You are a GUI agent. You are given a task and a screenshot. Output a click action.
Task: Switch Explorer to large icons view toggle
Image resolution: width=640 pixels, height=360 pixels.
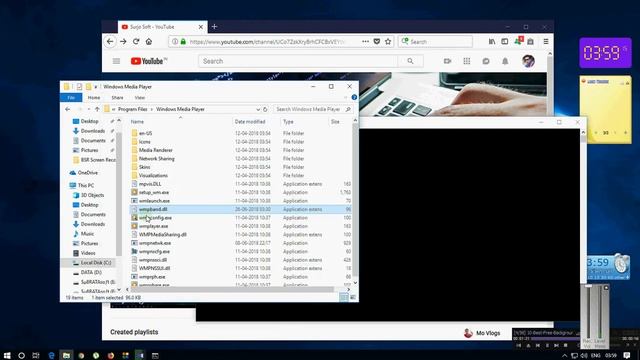point(353,298)
